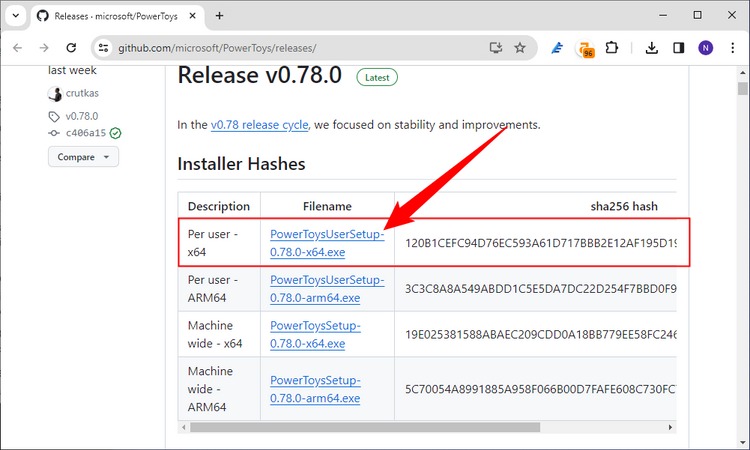Click sha256 hash column header
750x450 pixels.
[x=624, y=206]
